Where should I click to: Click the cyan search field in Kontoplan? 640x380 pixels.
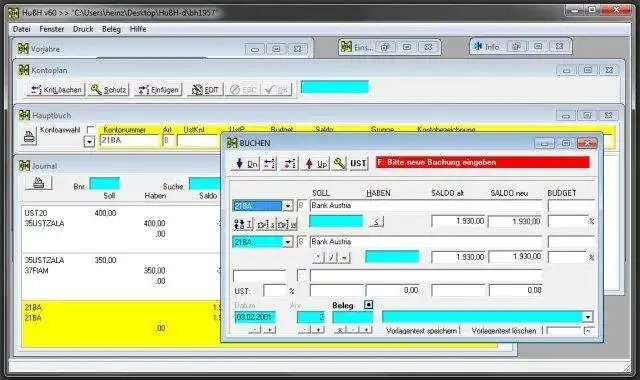[335, 87]
